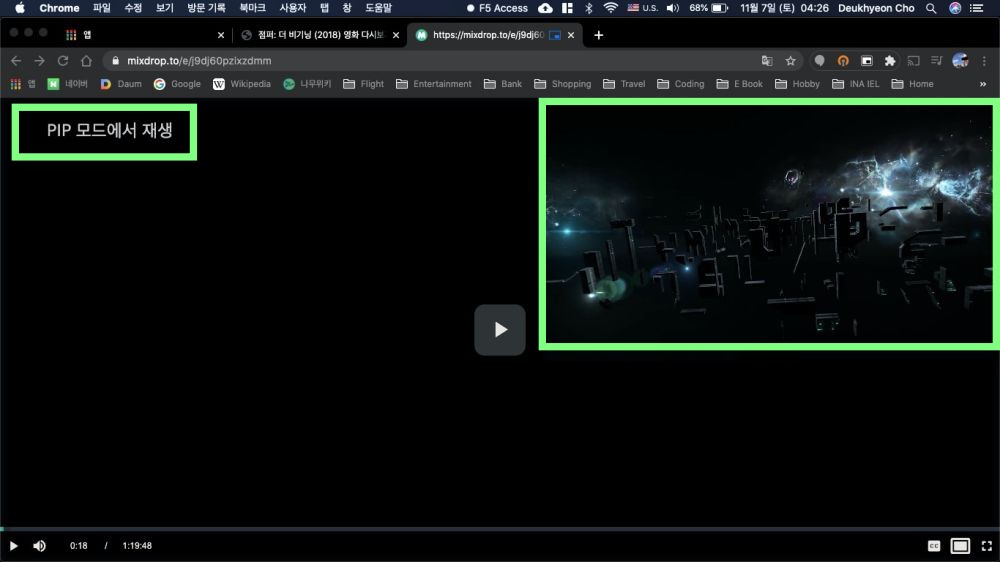Image resolution: width=1000 pixels, height=562 pixels.
Task: Open Chrome extensions puzzle icon
Action: coord(890,60)
